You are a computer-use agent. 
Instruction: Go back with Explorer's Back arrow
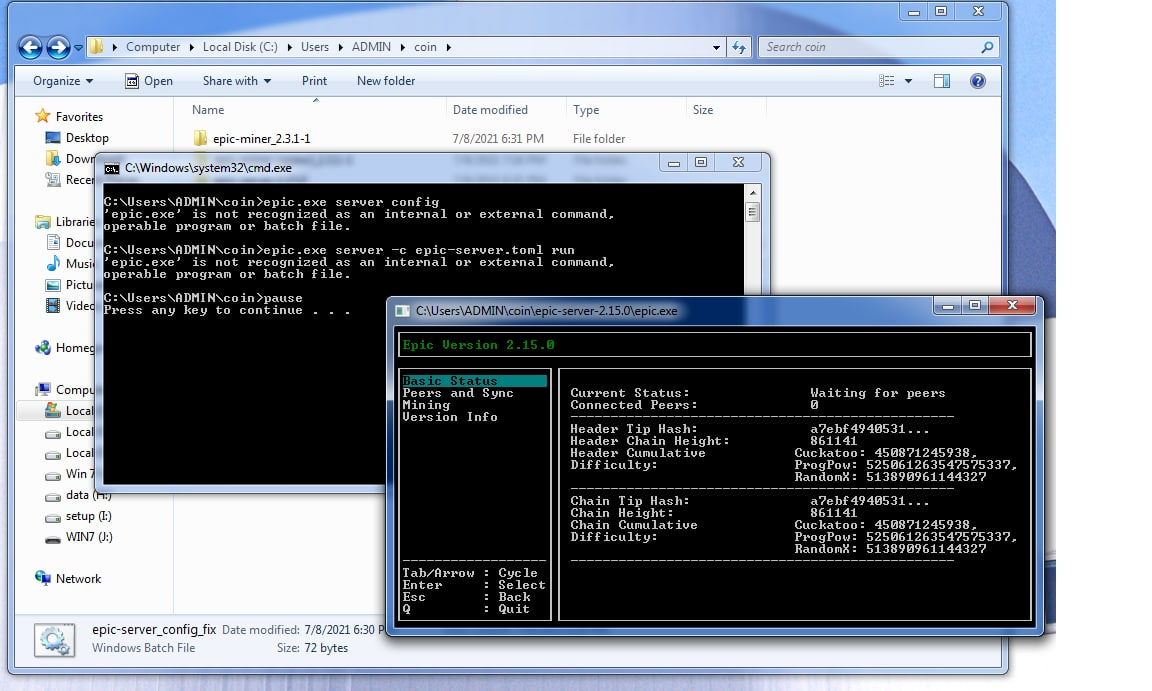click(x=30, y=47)
